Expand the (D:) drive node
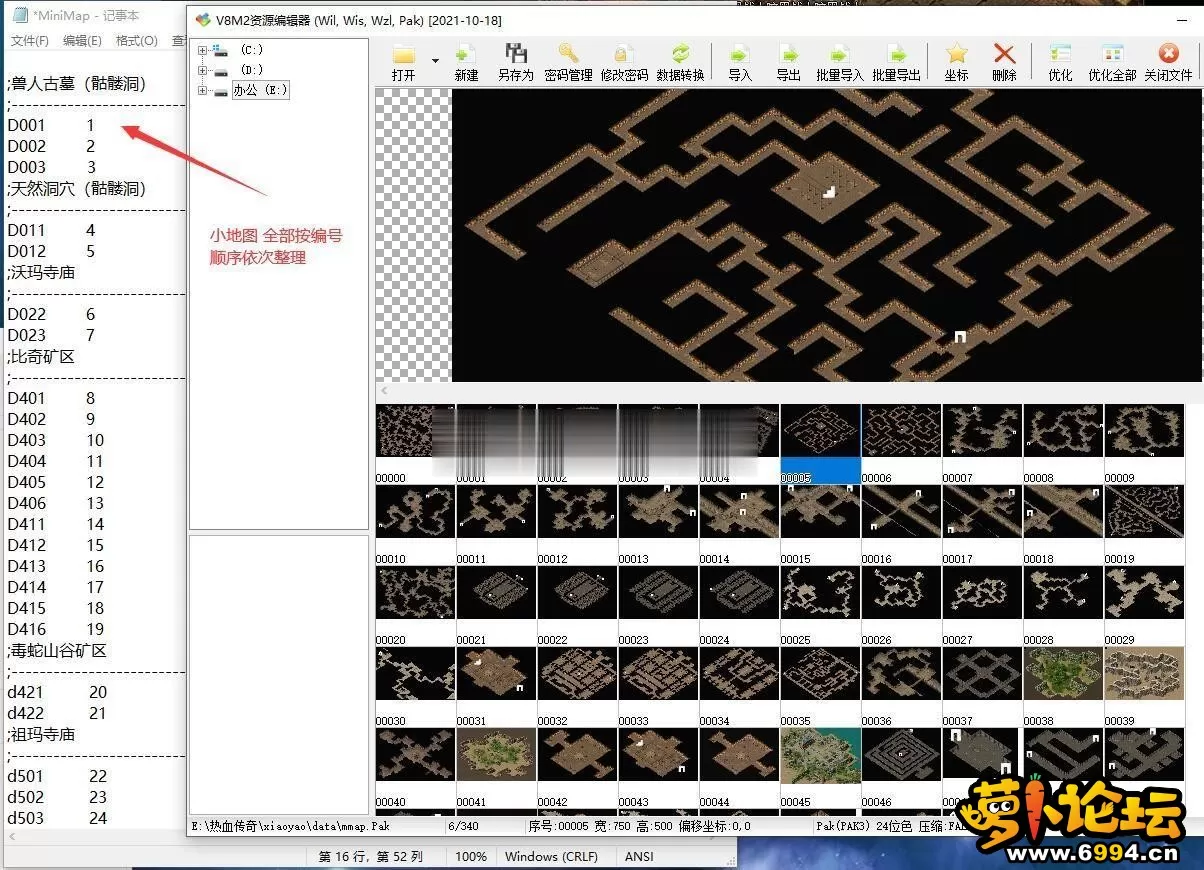This screenshot has height=870, width=1204. 203,70
